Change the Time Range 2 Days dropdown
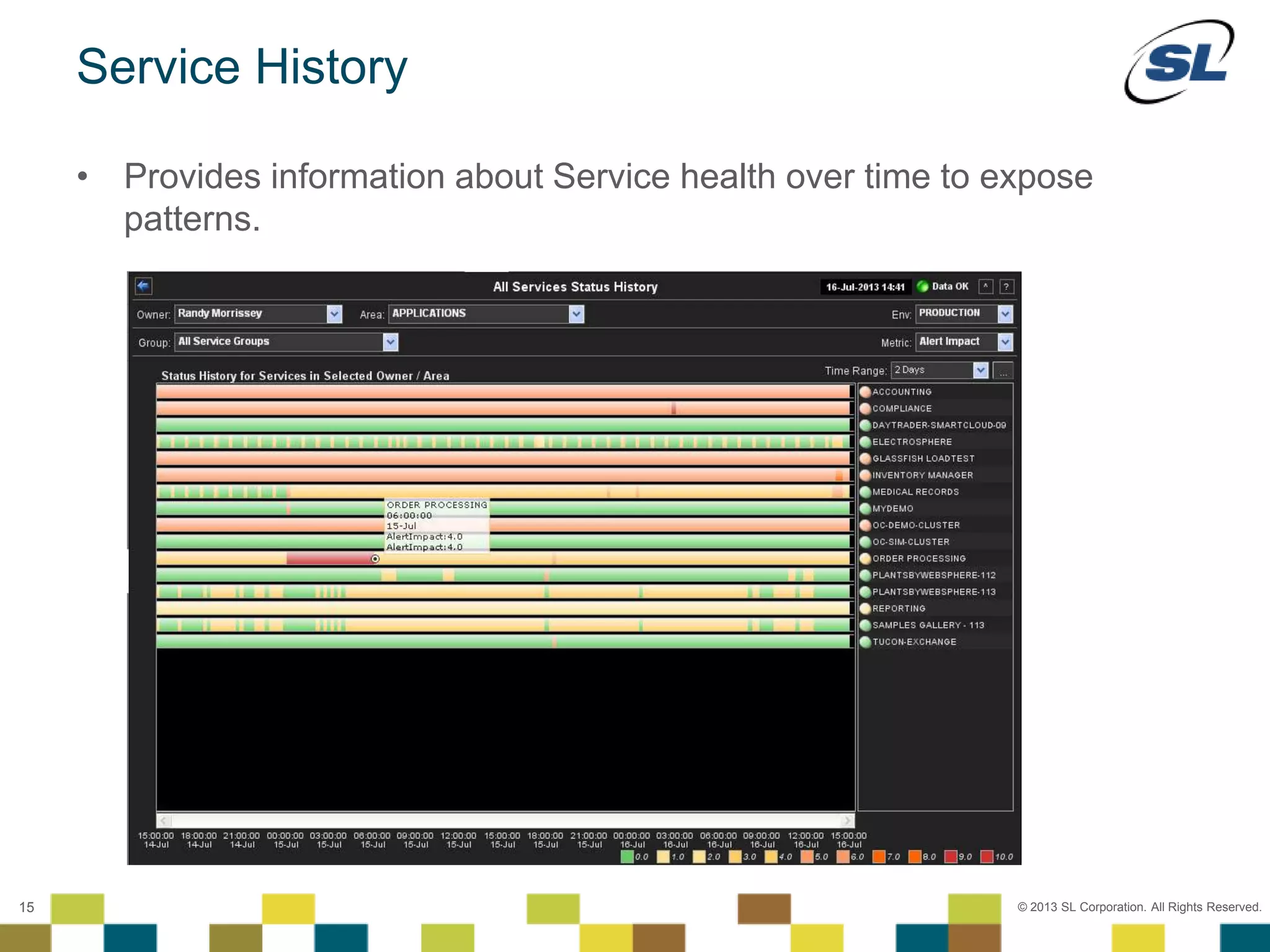 tap(980, 371)
